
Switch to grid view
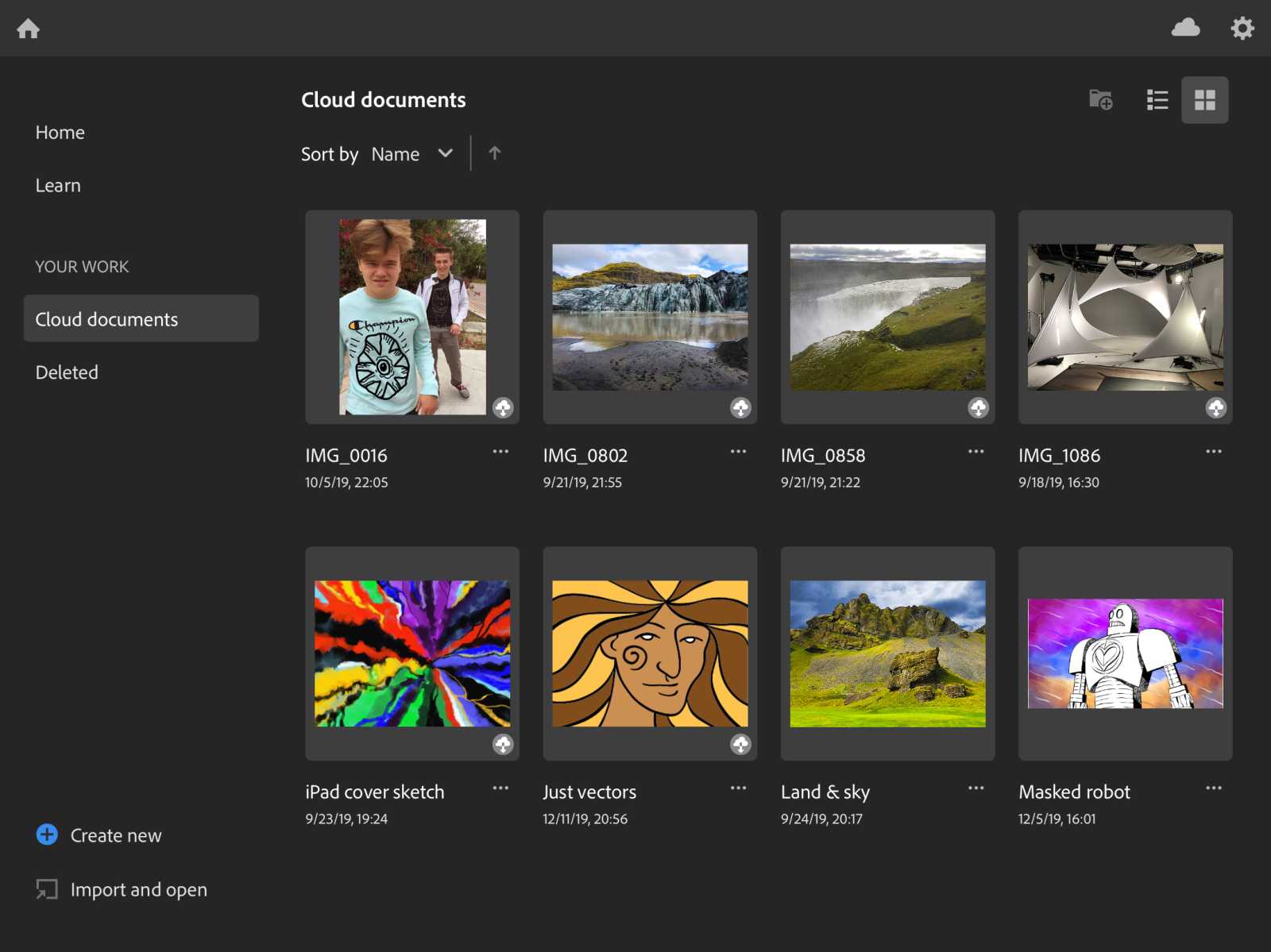1204,100
